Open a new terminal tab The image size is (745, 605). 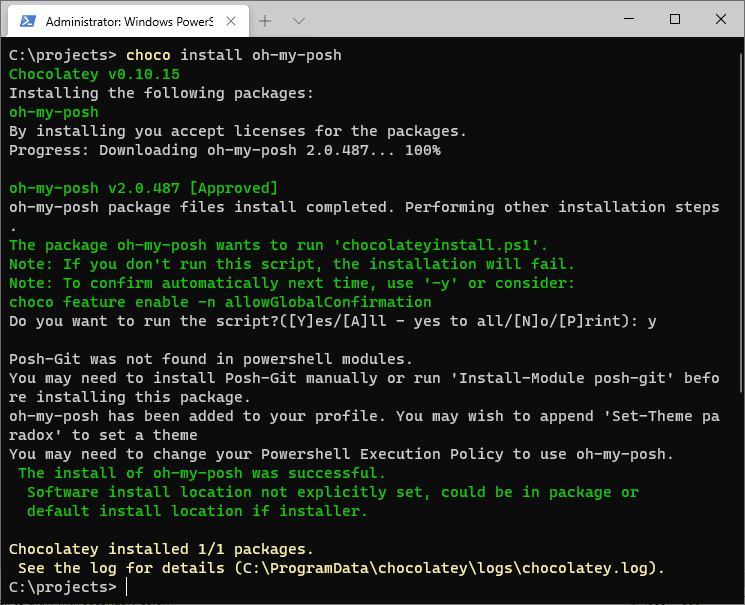point(265,21)
